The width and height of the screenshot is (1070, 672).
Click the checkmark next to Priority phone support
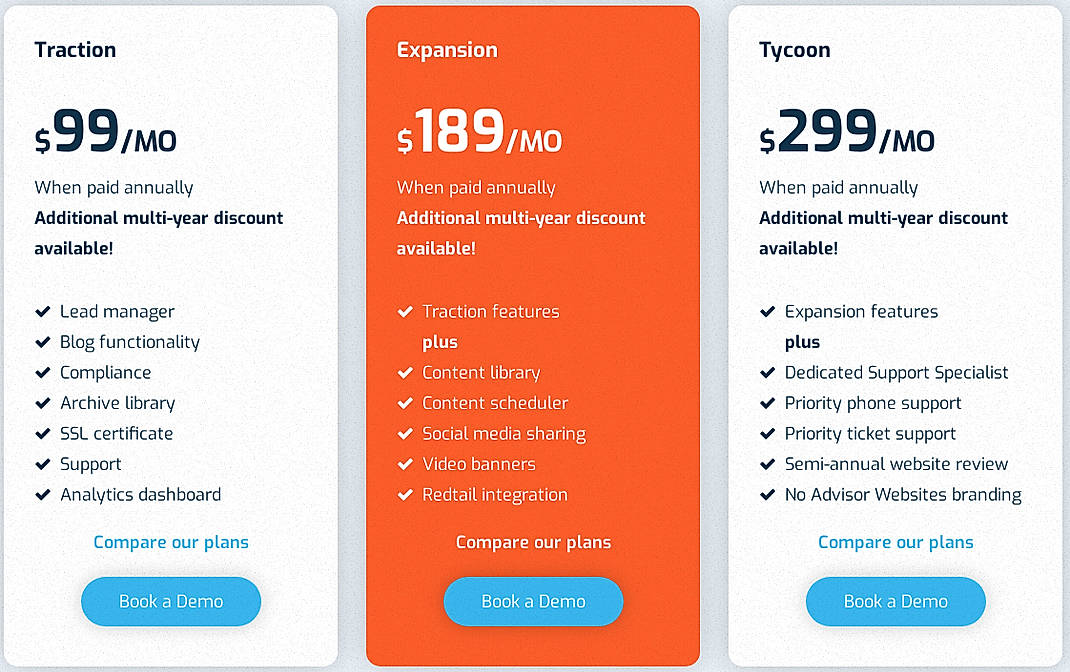tap(768, 403)
